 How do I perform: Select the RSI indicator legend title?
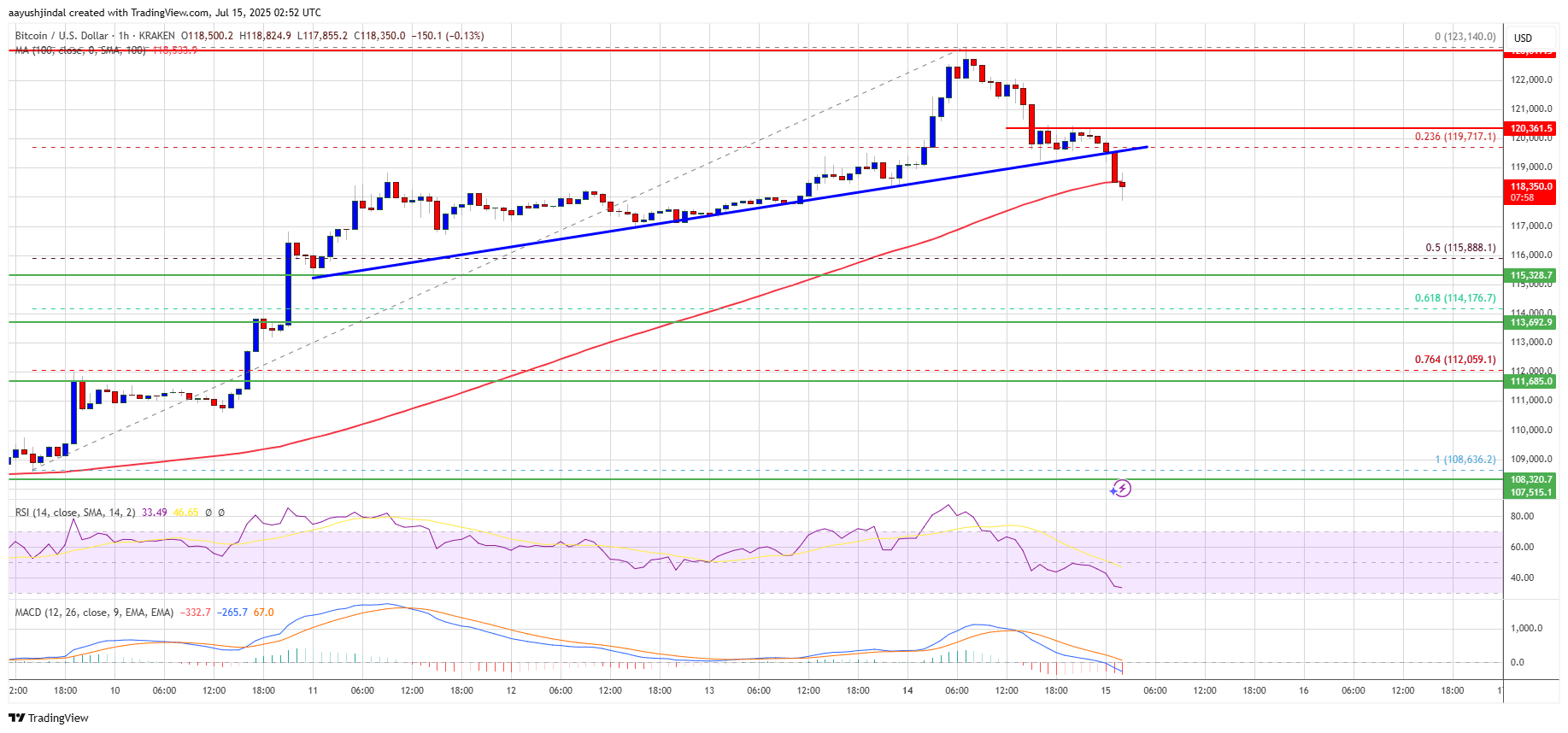point(75,513)
